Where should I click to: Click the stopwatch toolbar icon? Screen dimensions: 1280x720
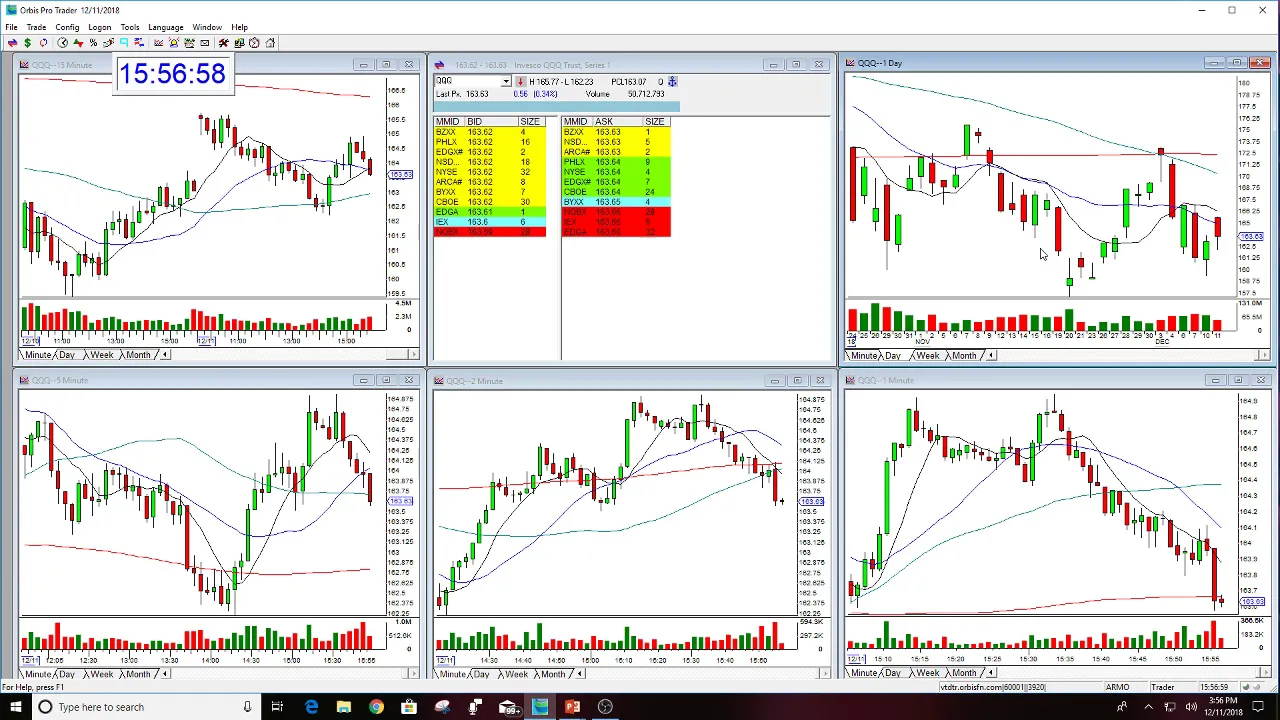(x=254, y=43)
